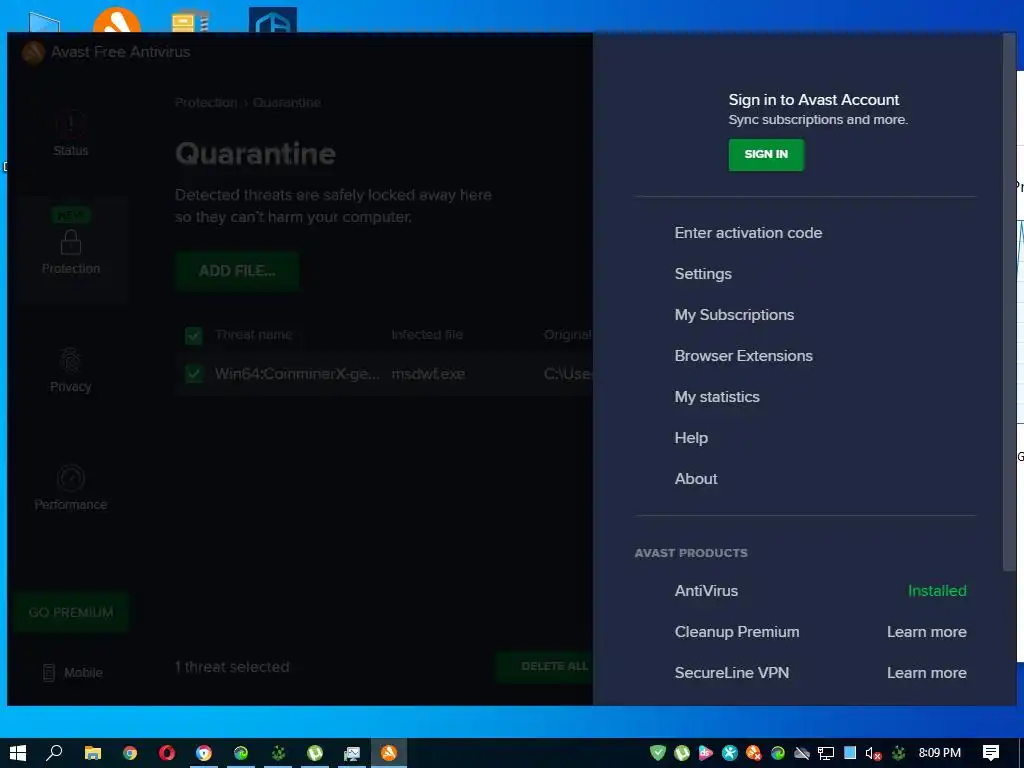Open the Help menu entry

tap(691, 438)
